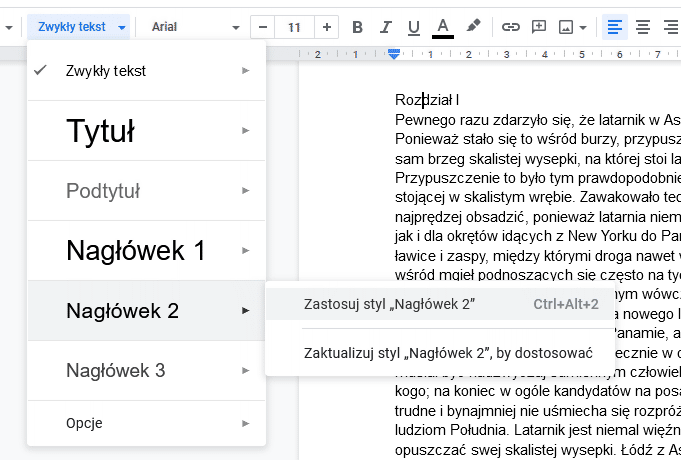This screenshot has height=460, width=681.
Task: Increase font size with plus button
Action: [327, 27]
